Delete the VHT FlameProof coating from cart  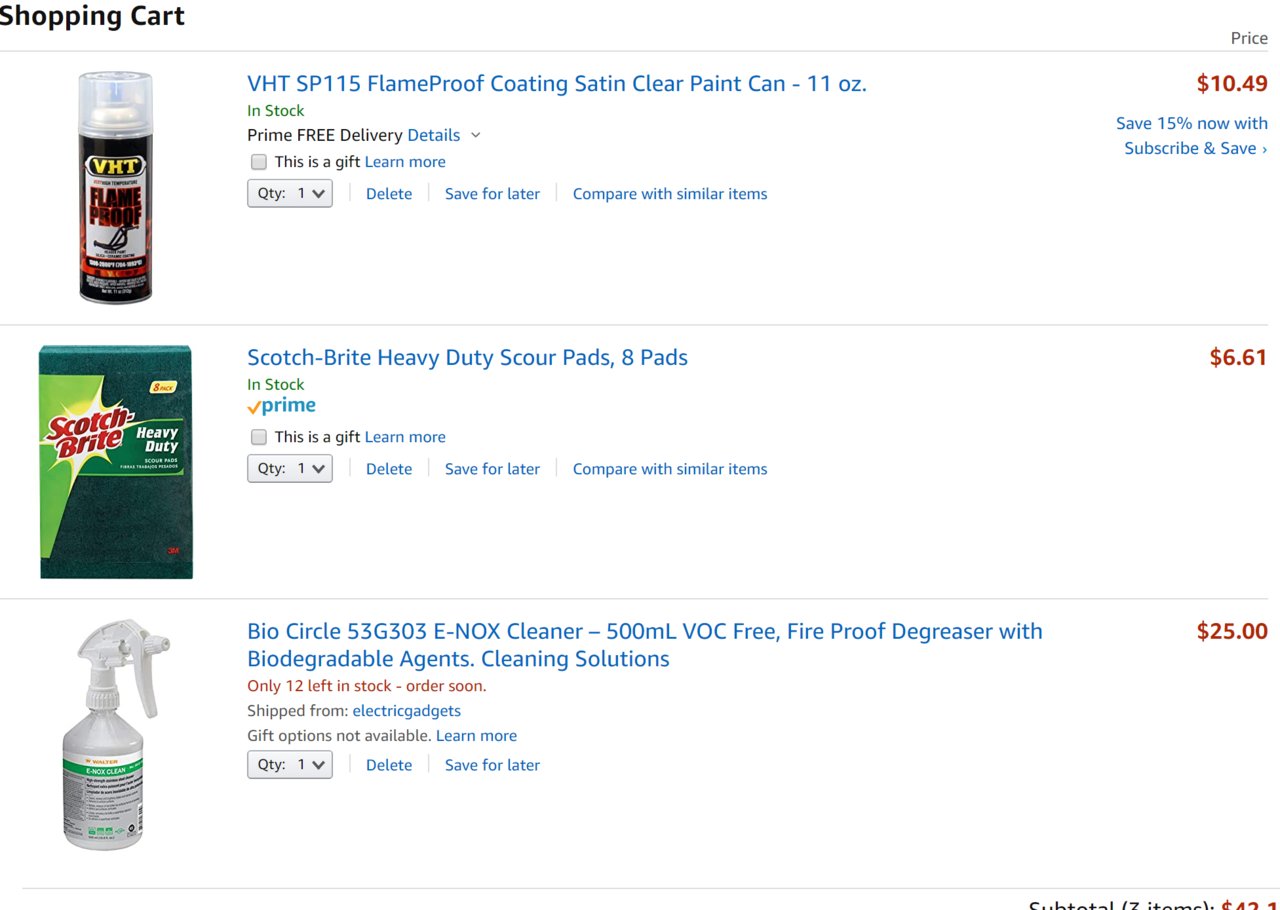(389, 194)
